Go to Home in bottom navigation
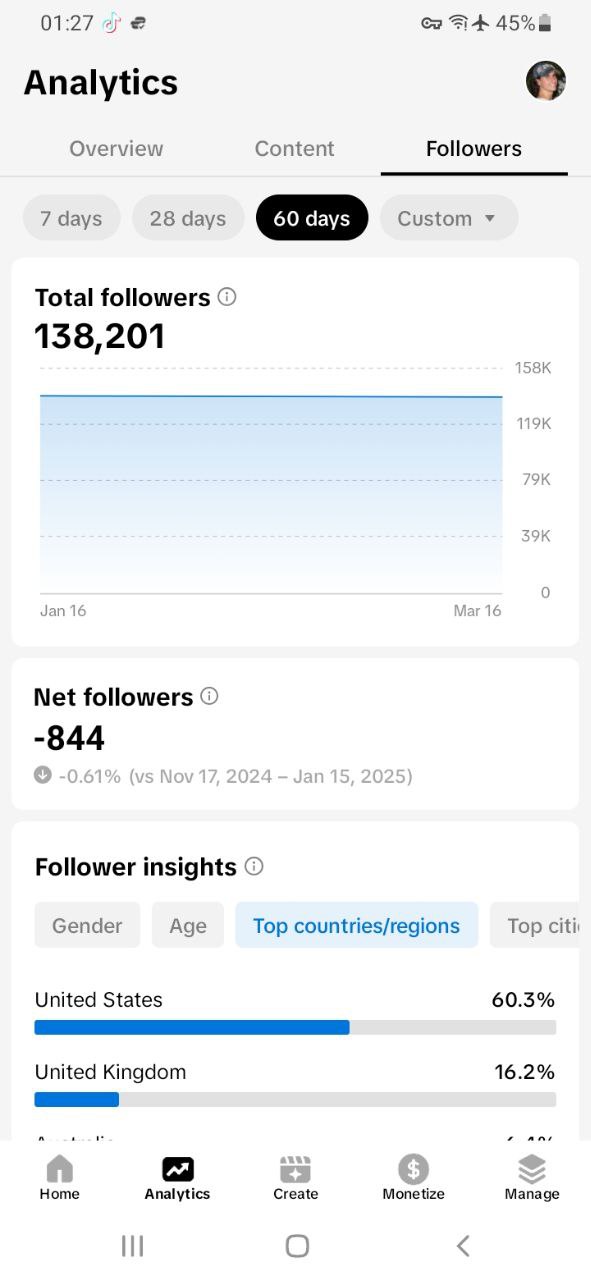This screenshot has height=1280, width=591. (60, 1168)
